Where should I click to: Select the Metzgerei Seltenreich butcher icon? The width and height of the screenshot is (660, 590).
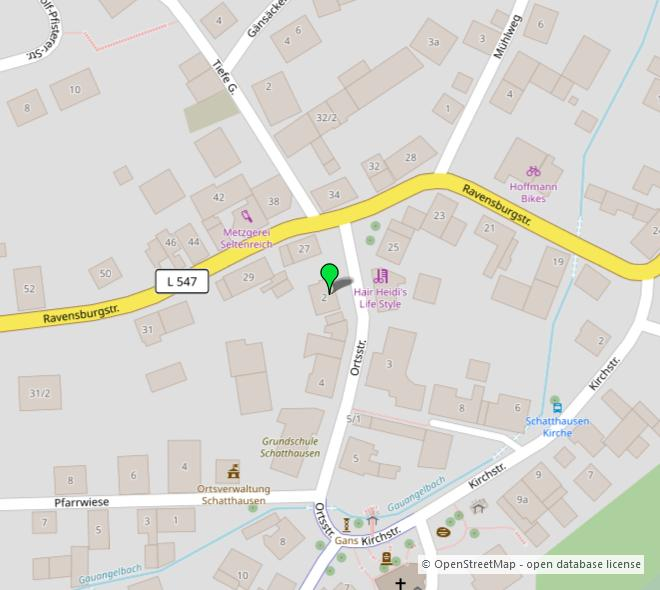pos(247,217)
